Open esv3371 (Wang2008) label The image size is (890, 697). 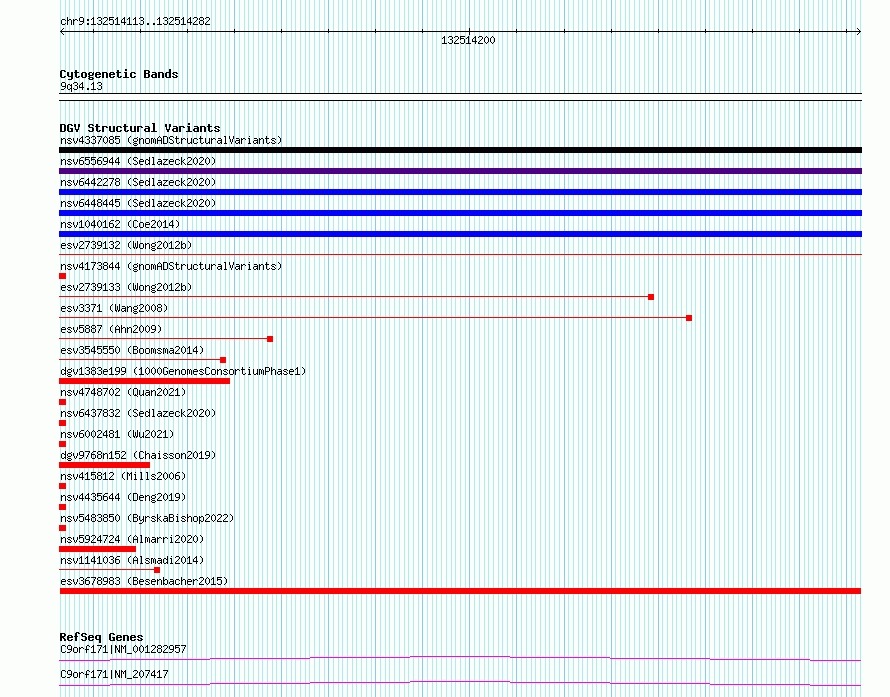pos(114,308)
